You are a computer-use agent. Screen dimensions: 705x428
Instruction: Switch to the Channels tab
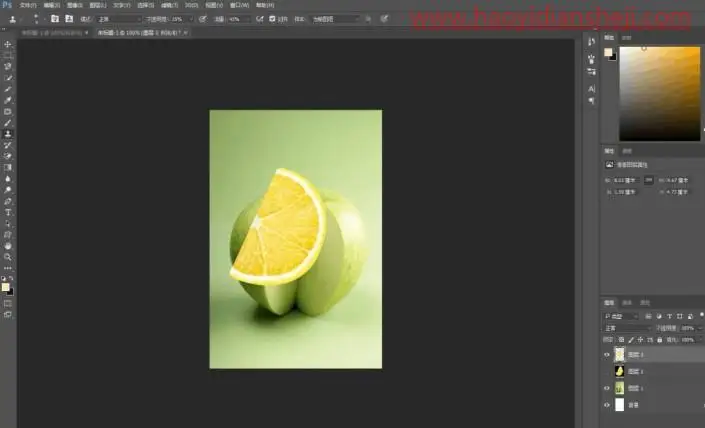[627, 303]
